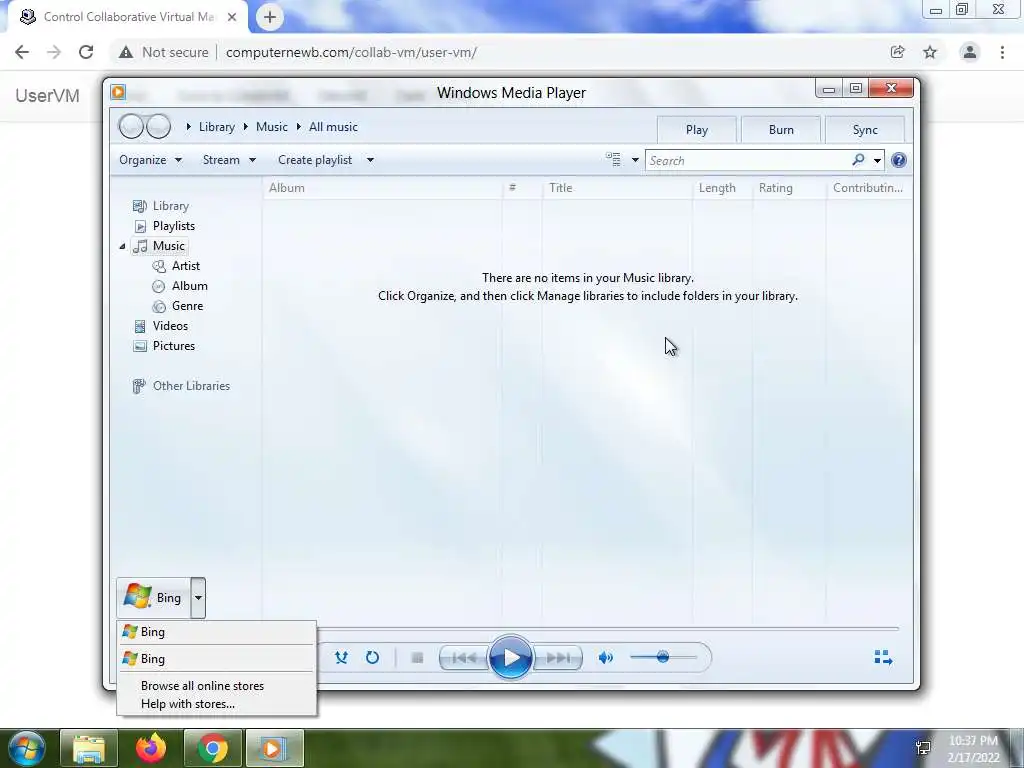1024x768 pixels.
Task: Click Library in the breadcrumb path
Action: tap(217, 127)
